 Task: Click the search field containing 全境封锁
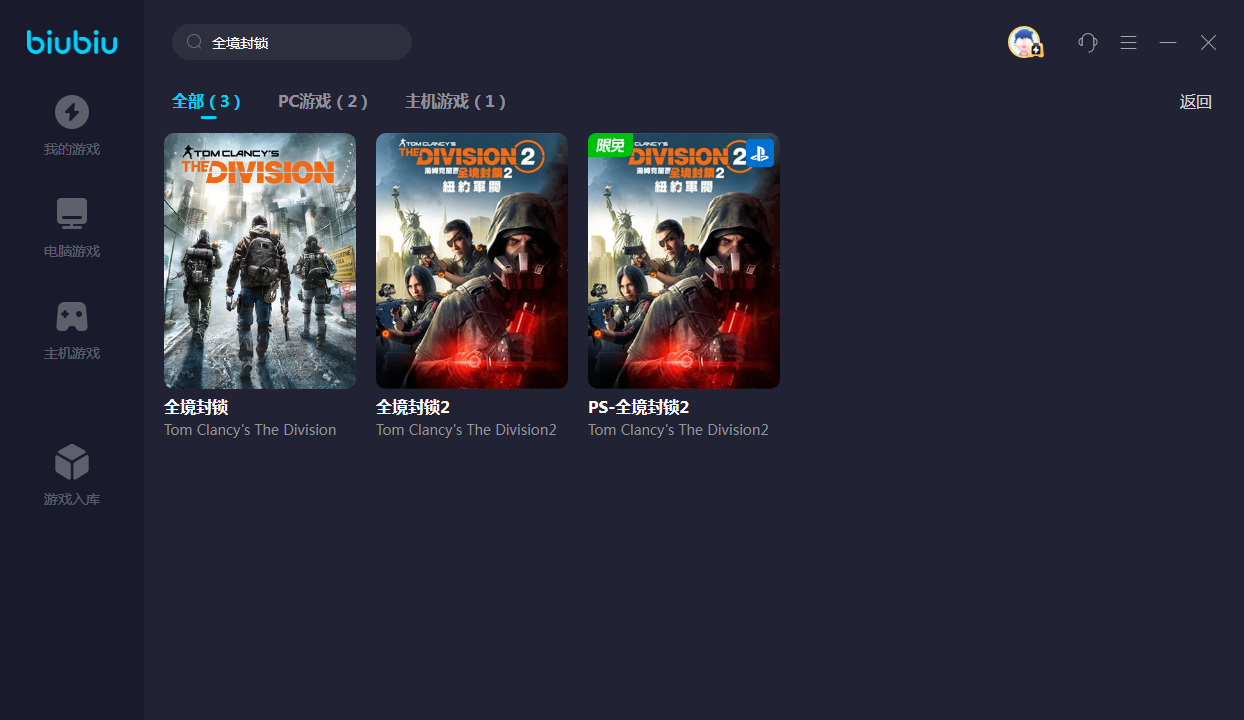click(300, 43)
